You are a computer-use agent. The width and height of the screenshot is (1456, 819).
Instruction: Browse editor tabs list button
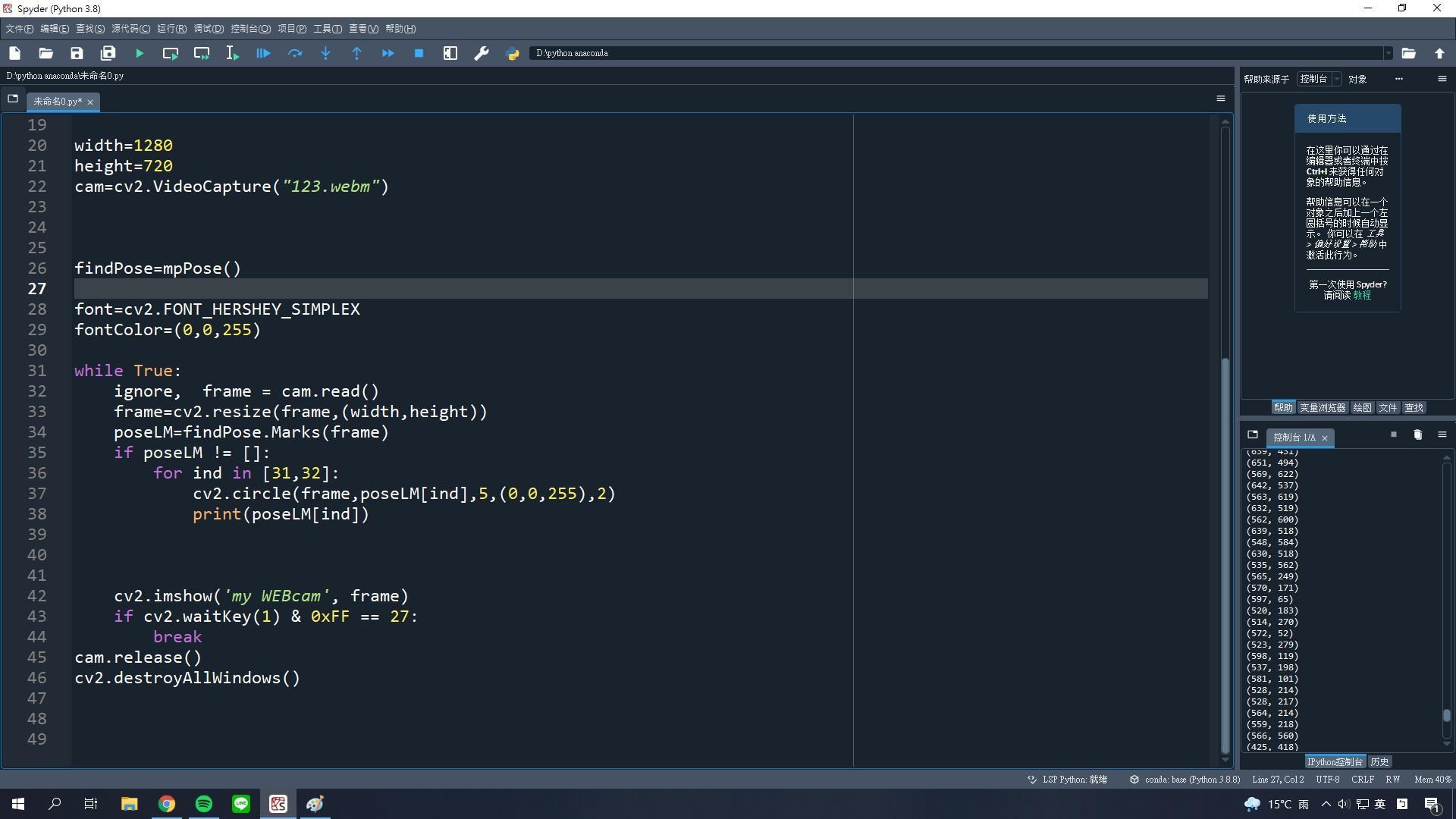click(13, 99)
